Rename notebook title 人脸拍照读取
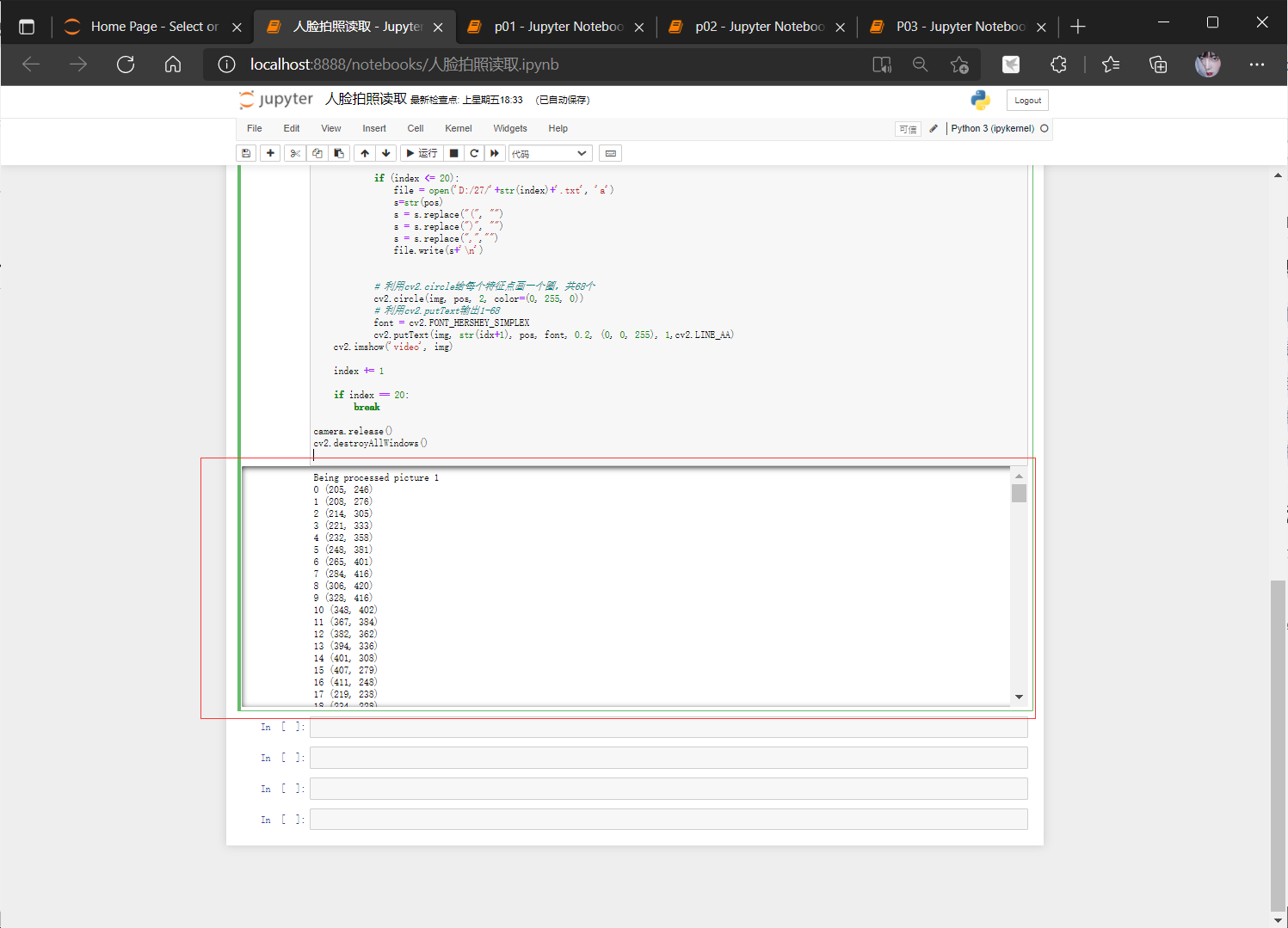The height and width of the screenshot is (928, 1288). pos(366,99)
